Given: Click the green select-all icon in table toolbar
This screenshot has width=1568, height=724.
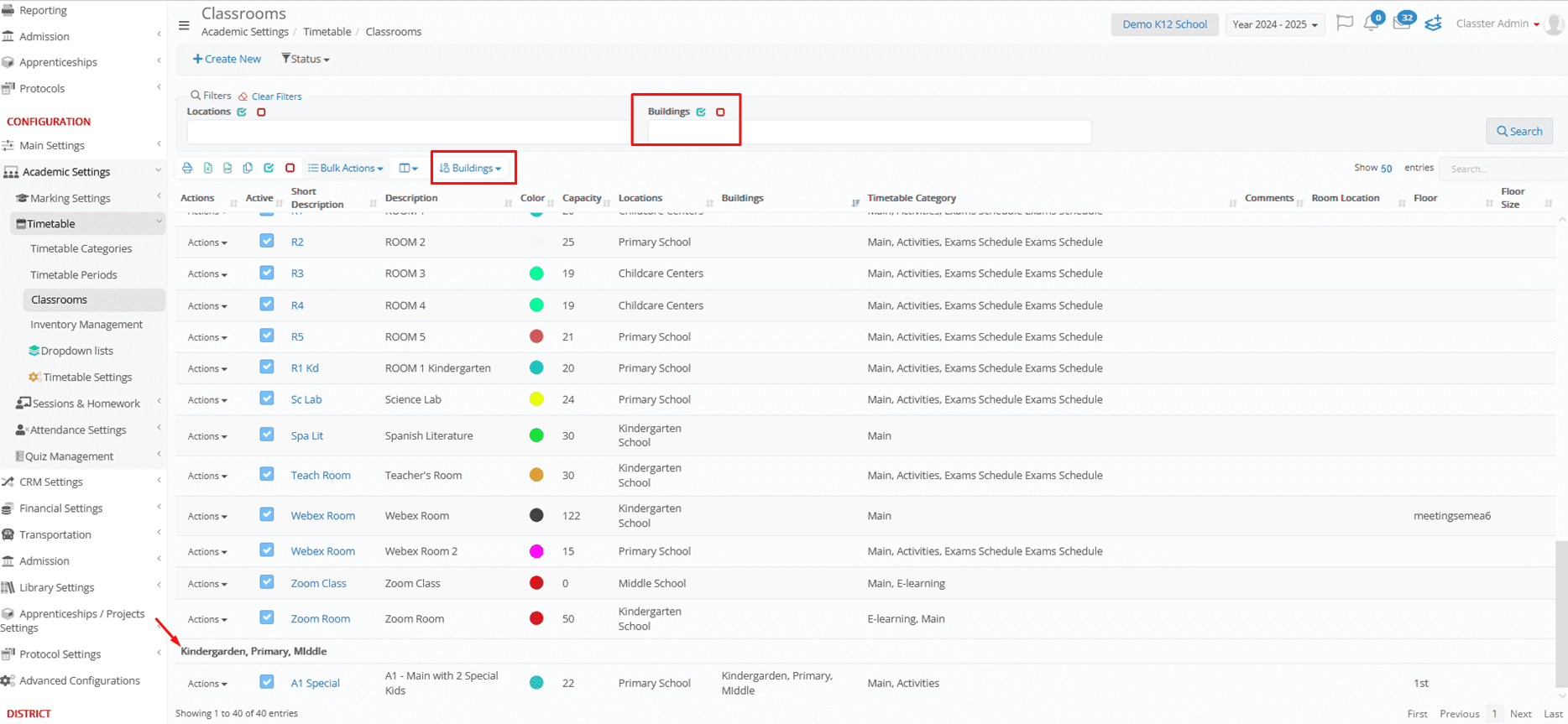Looking at the screenshot, I should click(269, 168).
